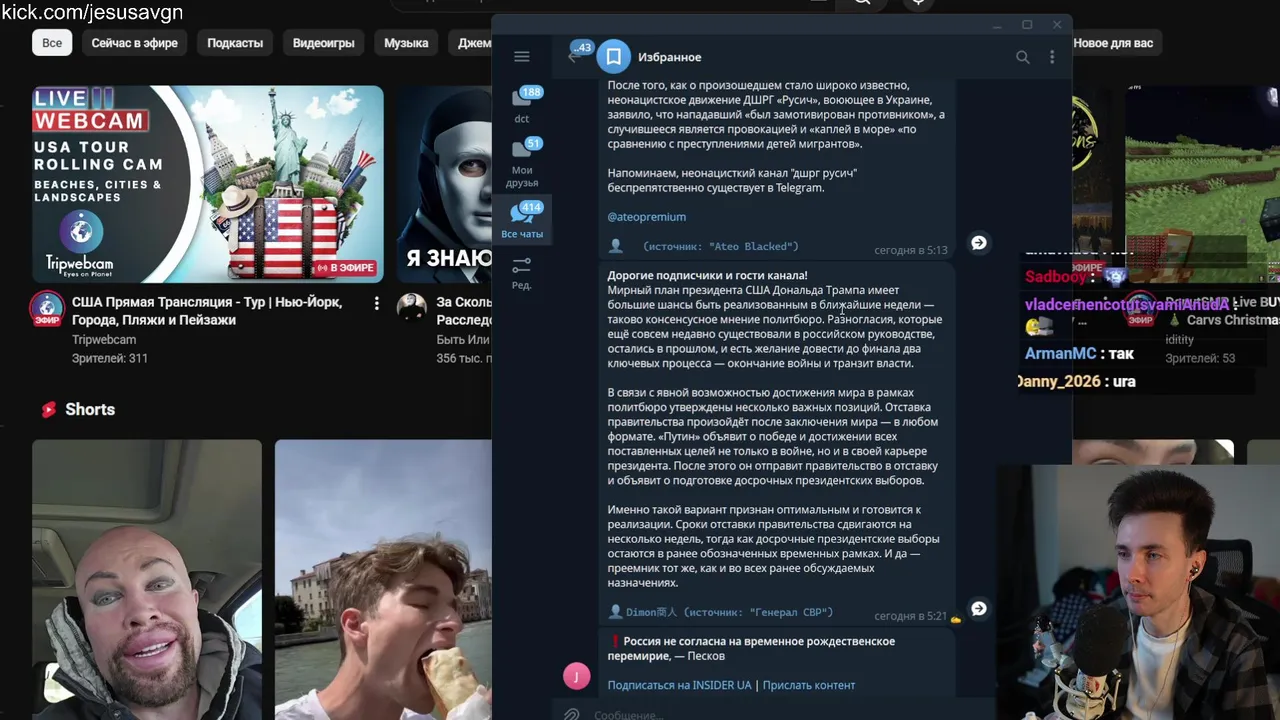Click the Избранное chat title

click(669, 57)
